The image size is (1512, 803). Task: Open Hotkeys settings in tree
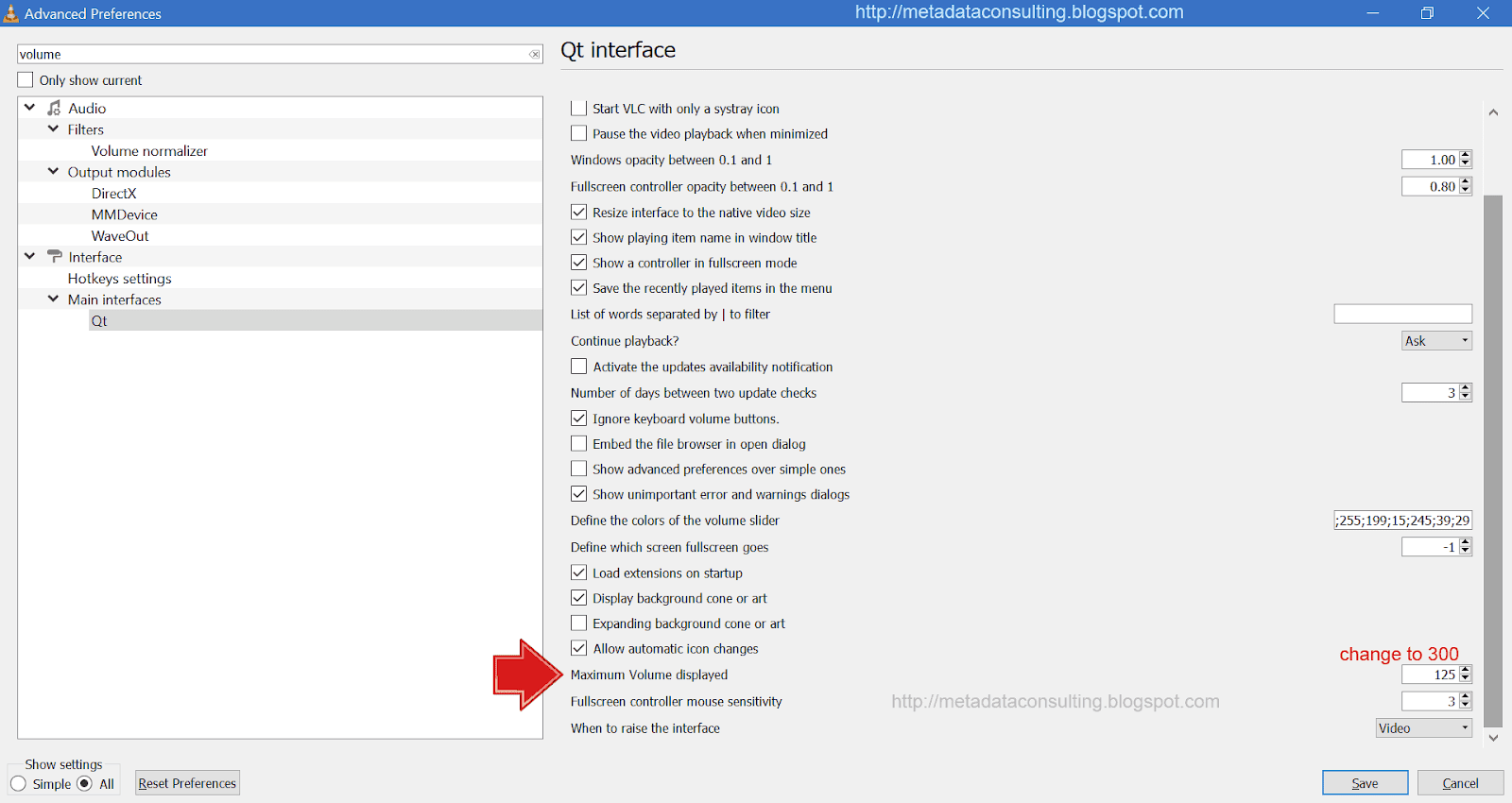pos(120,279)
